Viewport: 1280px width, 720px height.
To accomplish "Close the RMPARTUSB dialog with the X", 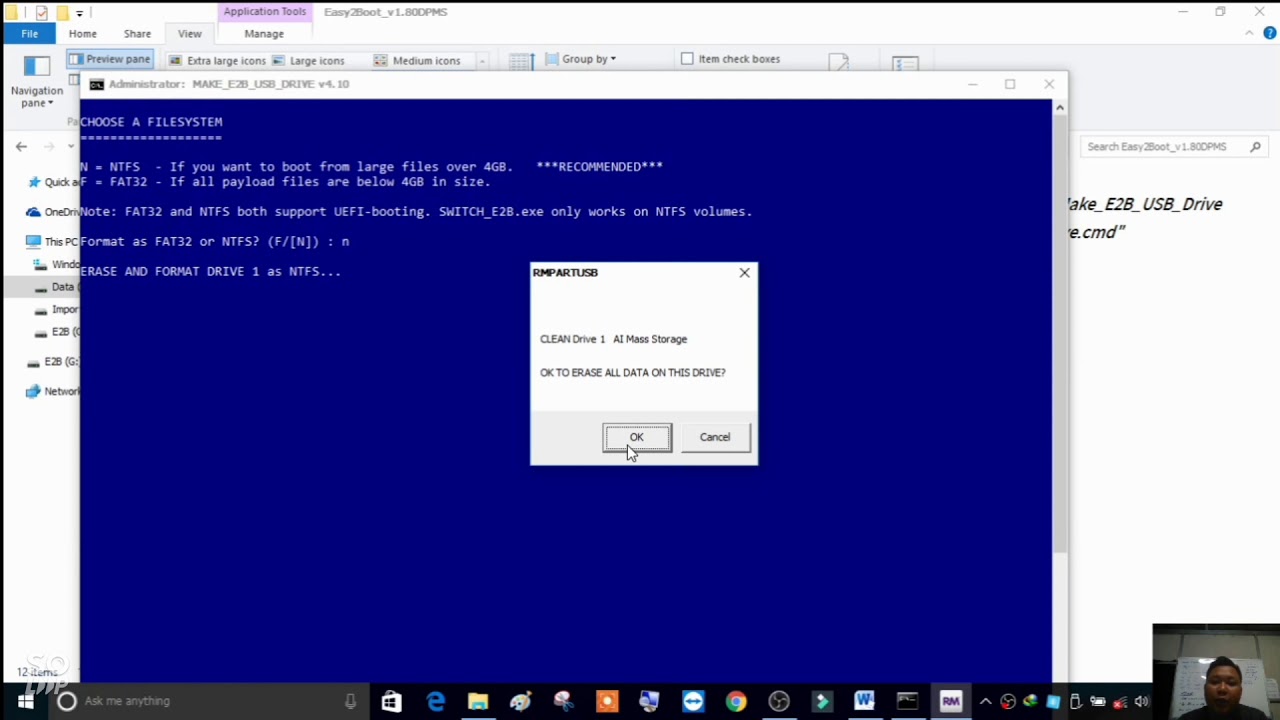I will tap(744, 272).
